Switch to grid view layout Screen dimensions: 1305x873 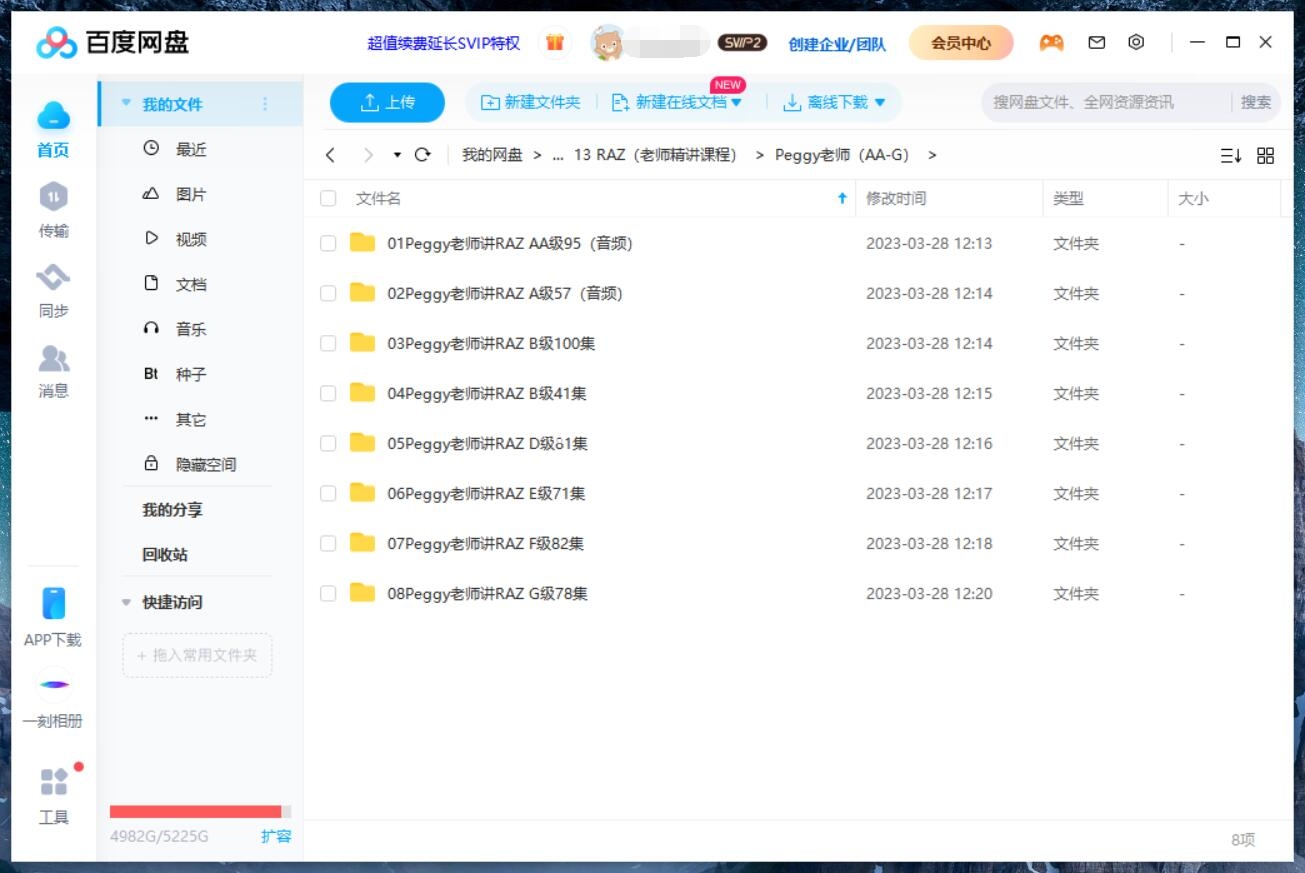coord(1265,156)
